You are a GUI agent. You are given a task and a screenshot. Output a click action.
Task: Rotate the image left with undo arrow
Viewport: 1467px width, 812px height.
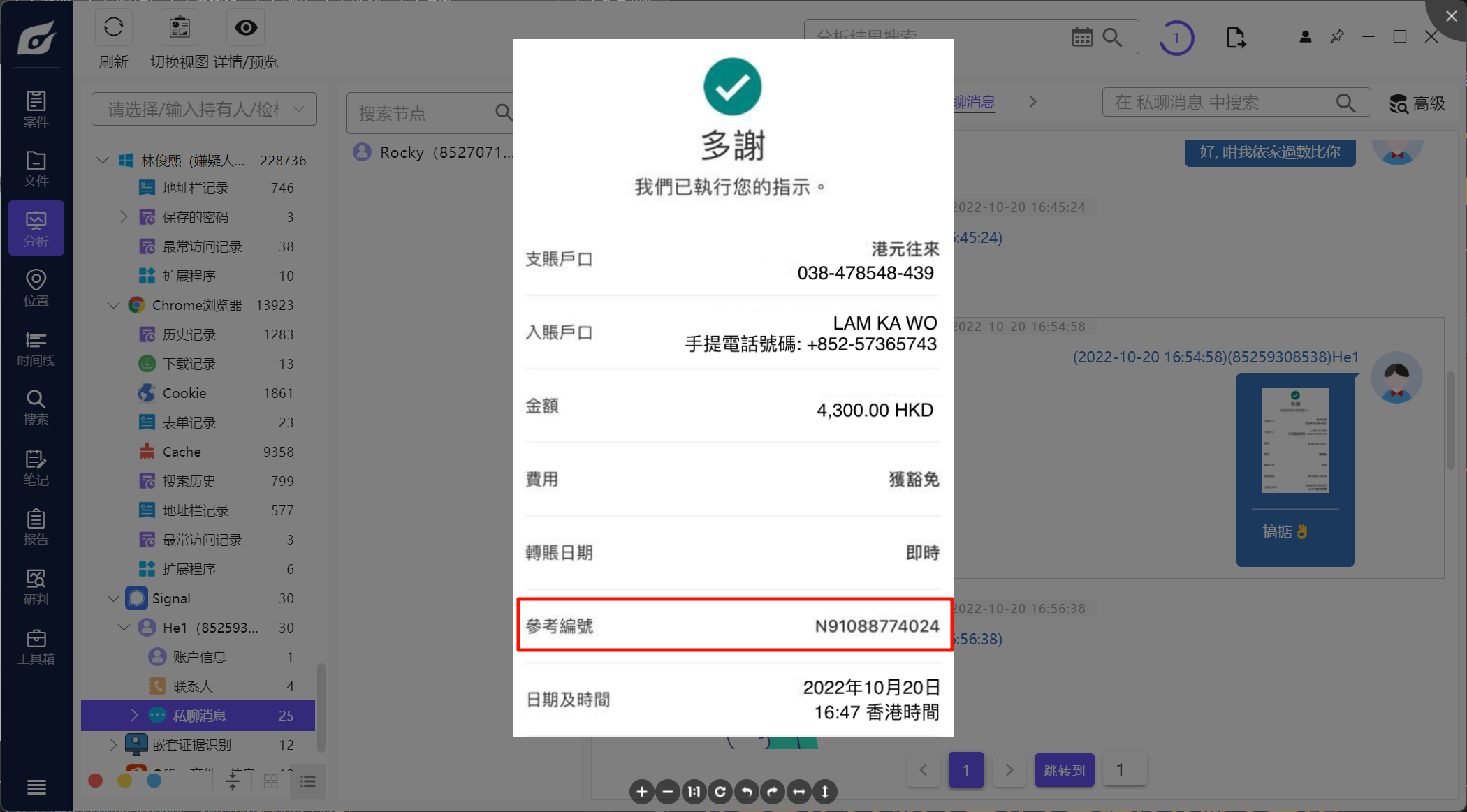tap(747, 792)
